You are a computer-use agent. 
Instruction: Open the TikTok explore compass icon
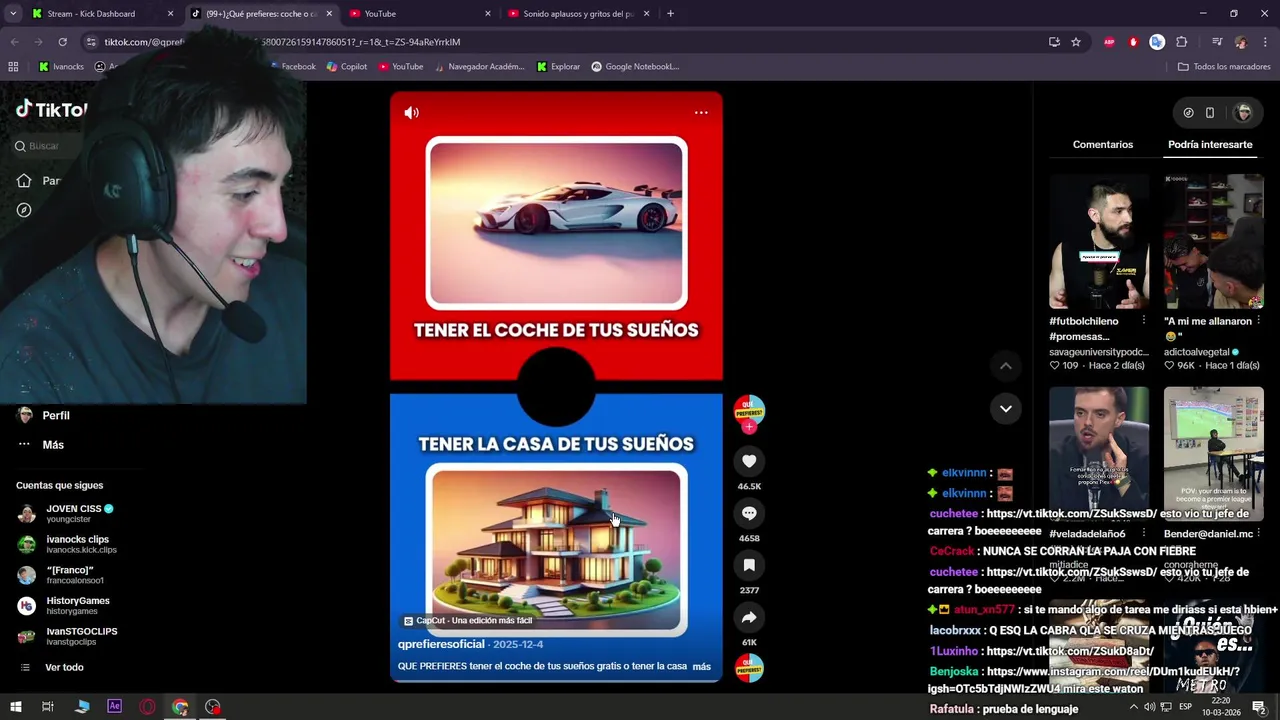pyautogui.click(x=24, y=210)
